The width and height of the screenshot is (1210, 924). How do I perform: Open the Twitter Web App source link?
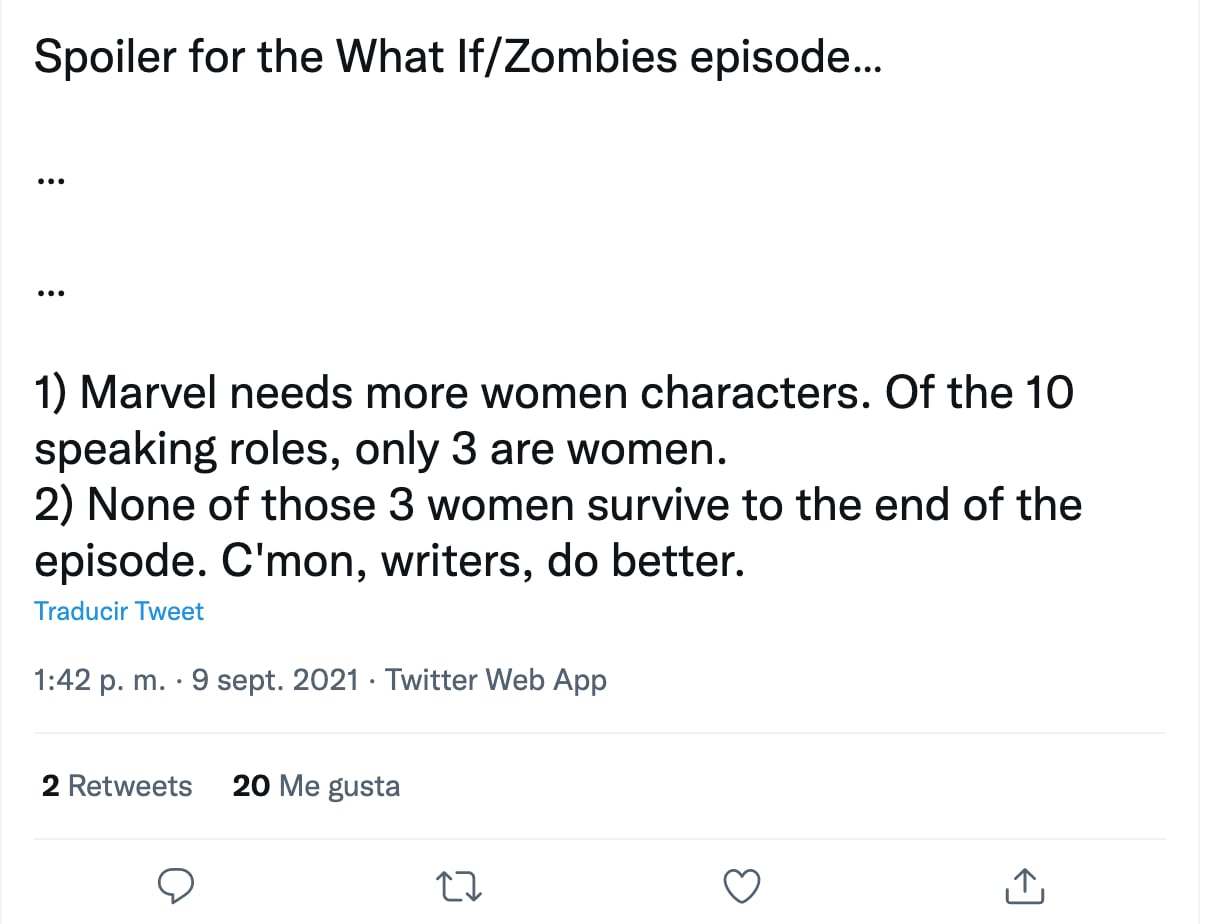coord(496,680)
